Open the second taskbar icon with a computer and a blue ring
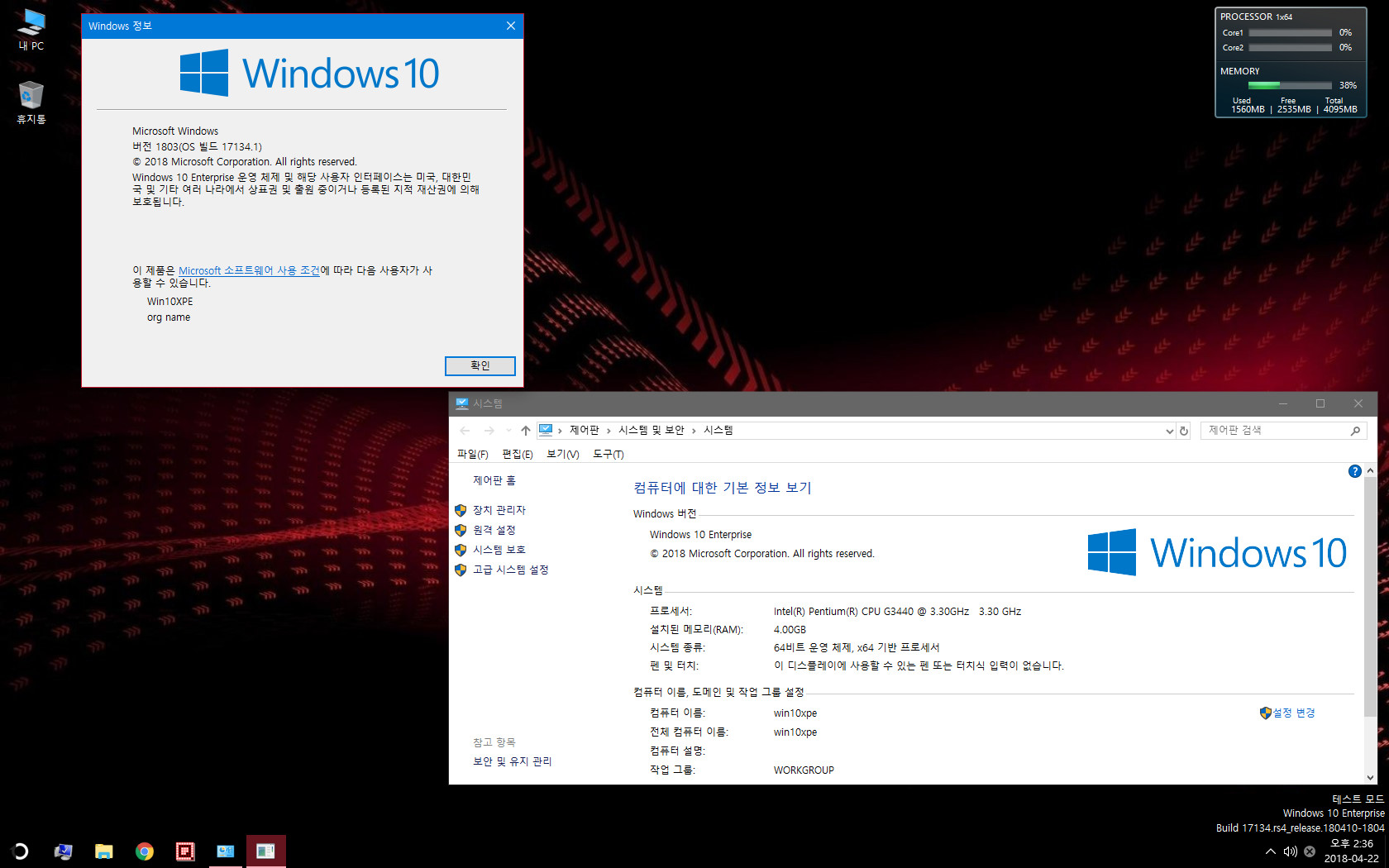The width and height of the screenshot is (1389, 868). click(x=63, y=851)
